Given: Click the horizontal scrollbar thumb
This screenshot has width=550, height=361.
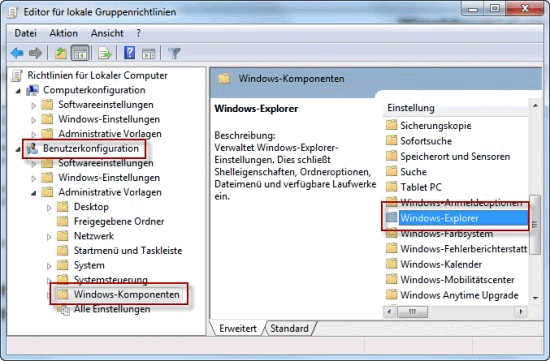Looking at the screenshot, I should (x=412, y=312).
